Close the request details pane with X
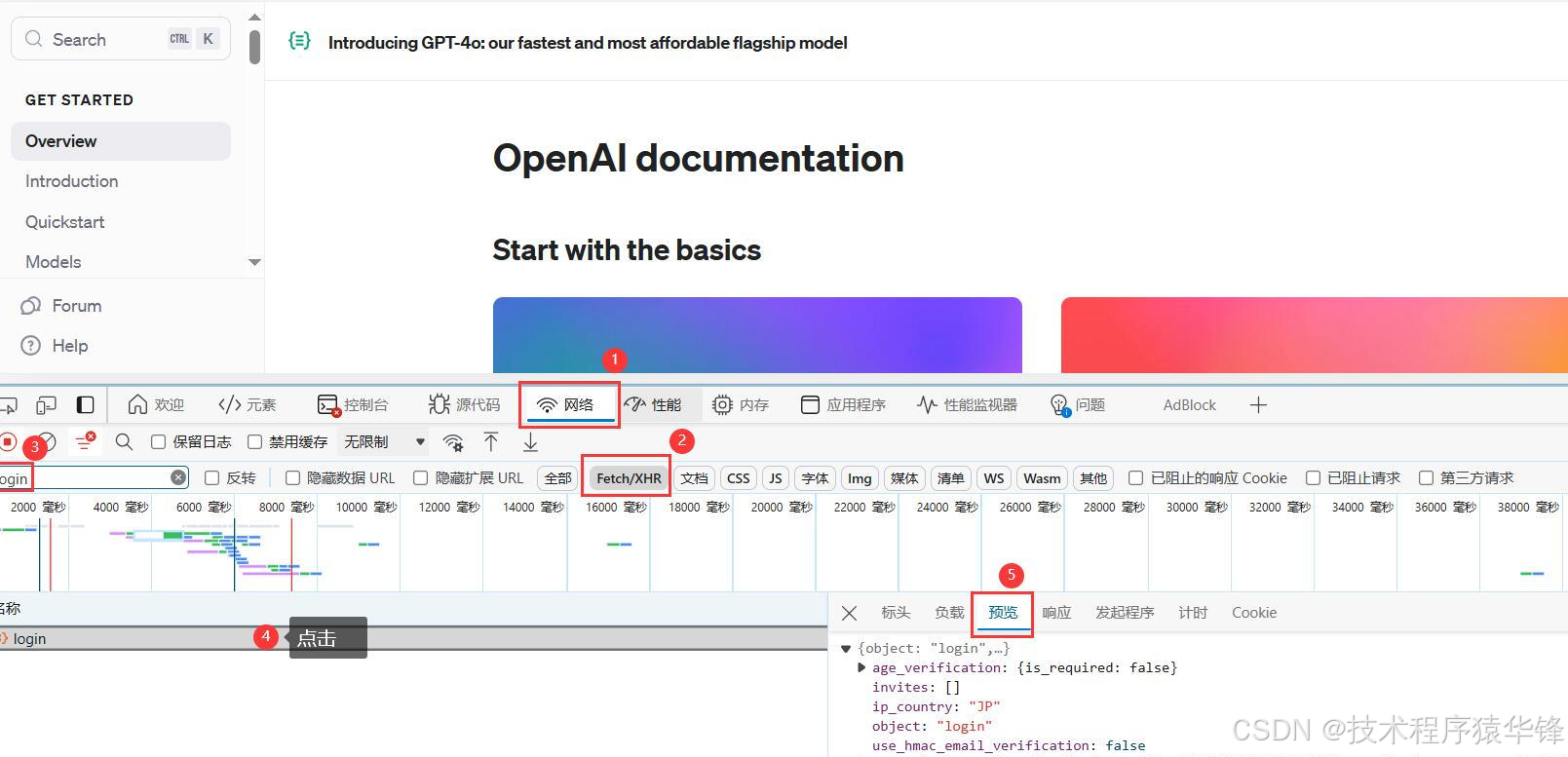Screen dimensions: 1568x757 point(849,613)
